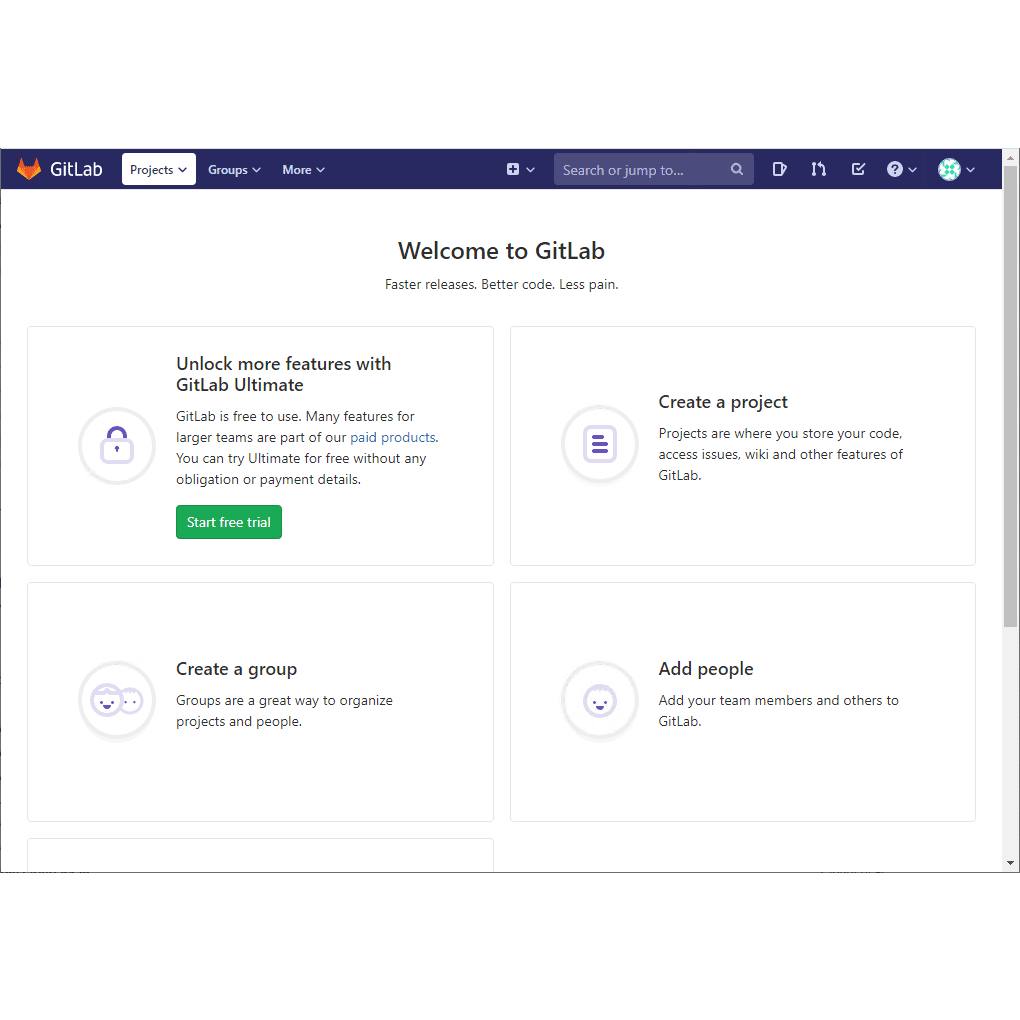The image size is (1020, 1020).
Task: Expand the Groups menu
Action: coord(234,169)
